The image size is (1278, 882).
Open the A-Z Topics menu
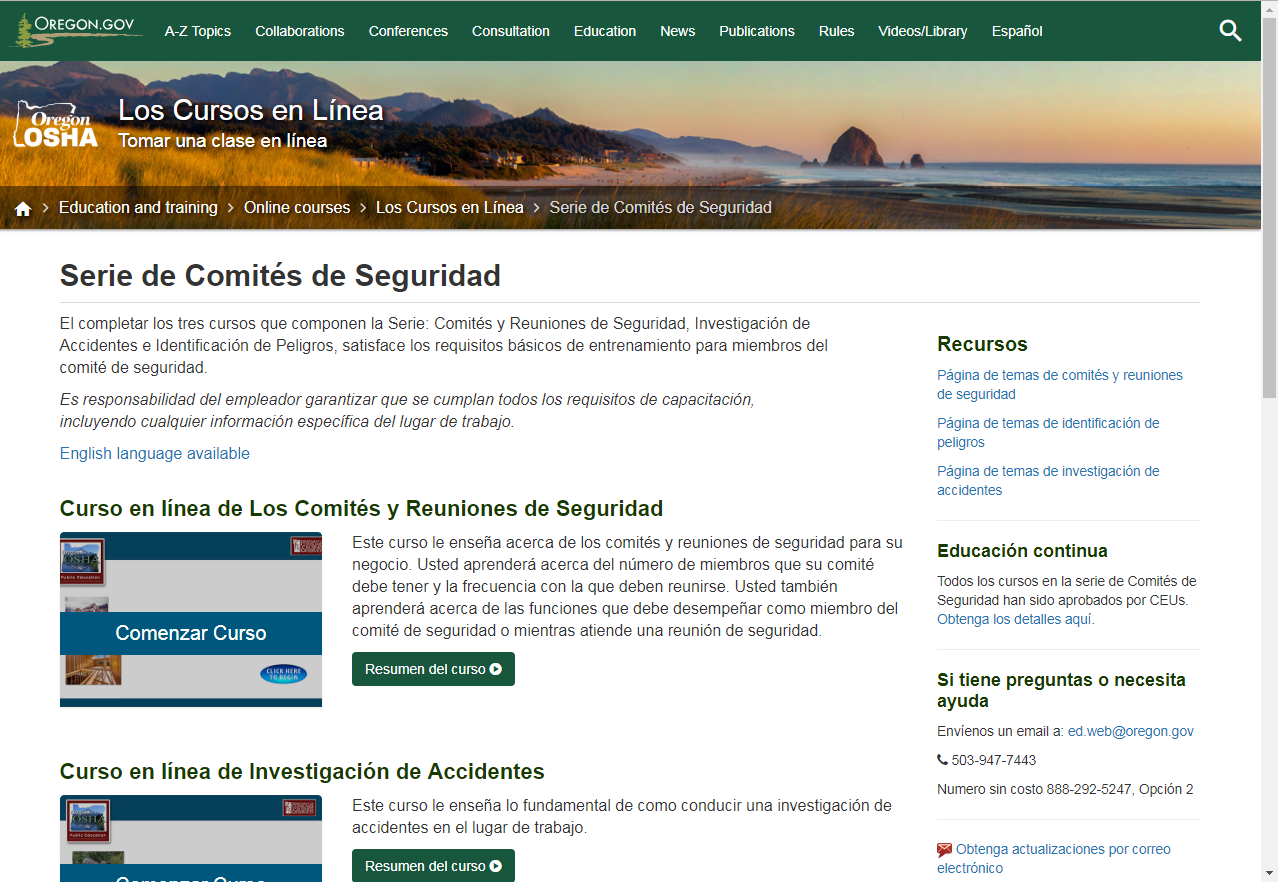coord(198,31)
